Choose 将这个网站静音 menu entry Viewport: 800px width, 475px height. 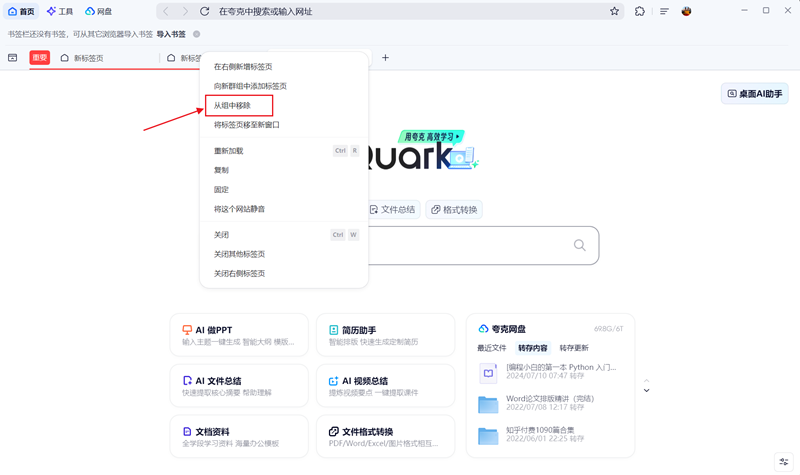284,209
